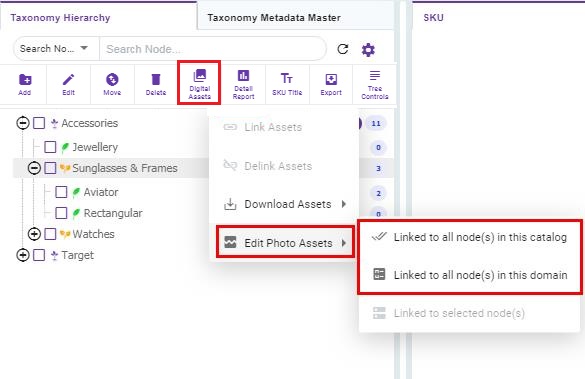Click the refresh icon beside search box

point(342,49)
